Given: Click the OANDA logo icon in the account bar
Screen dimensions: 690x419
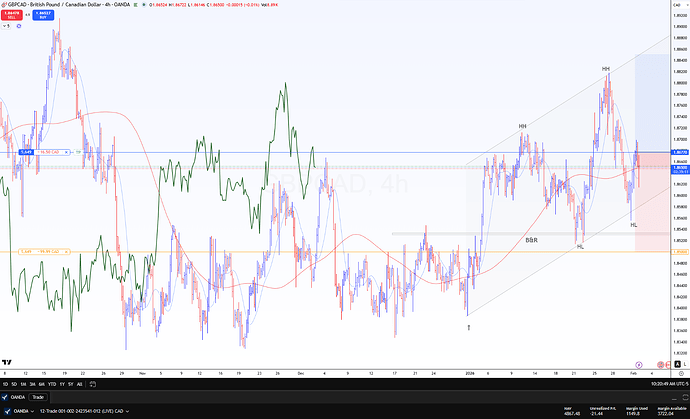Looking at the screenshot, I should point(7,412).
